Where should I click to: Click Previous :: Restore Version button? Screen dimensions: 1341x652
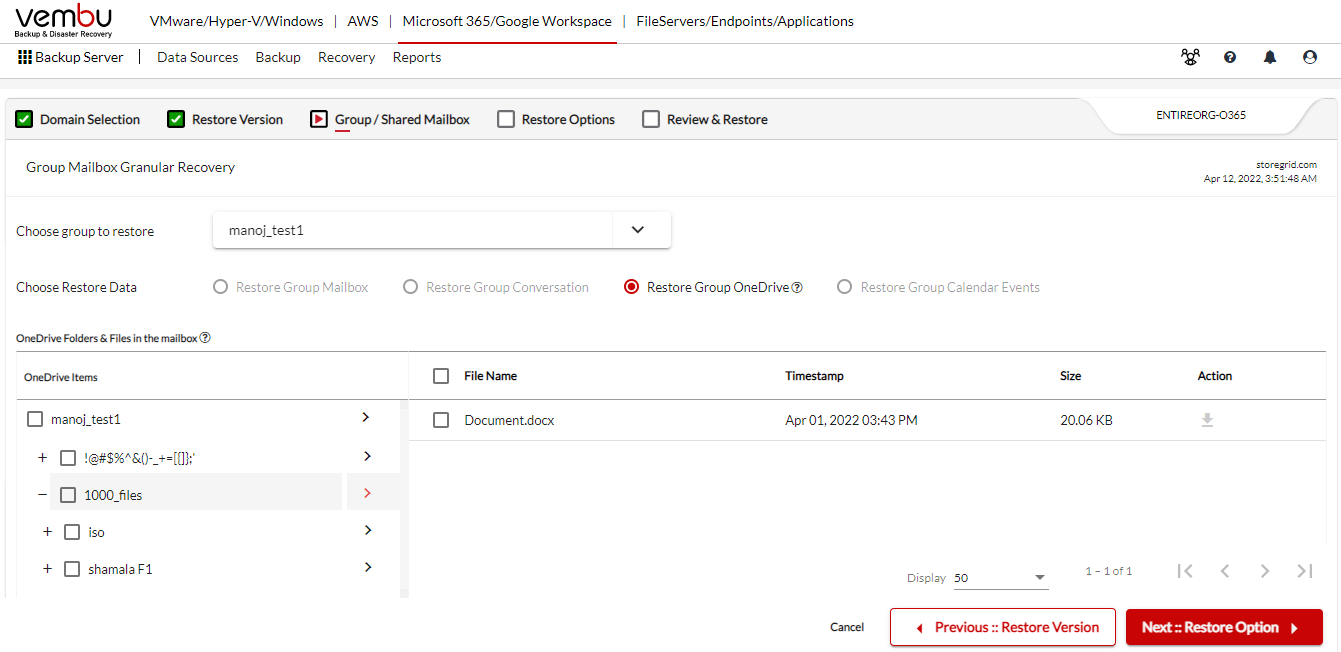[x=1003, y=628]
